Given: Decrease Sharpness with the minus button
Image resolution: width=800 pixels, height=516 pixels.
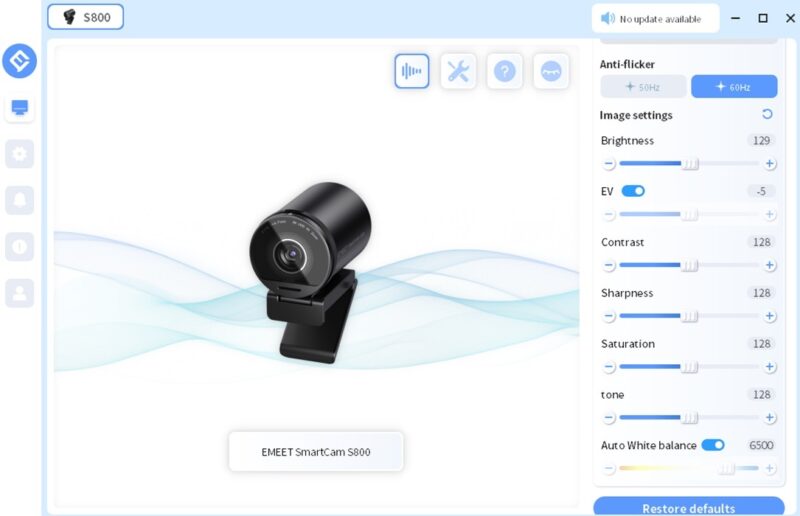Looking at the screenshot, I should 609,316.
